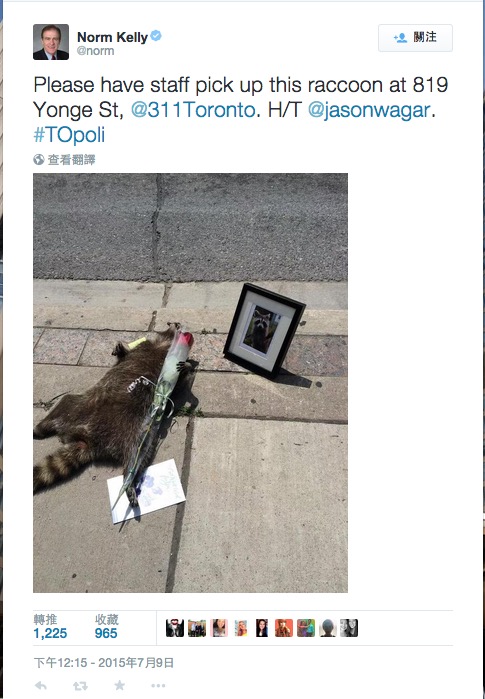Image resolution: width=485 pixels, height=699 pixels.
Task: View the 1,225 retweets list
Action: (50, 627)
